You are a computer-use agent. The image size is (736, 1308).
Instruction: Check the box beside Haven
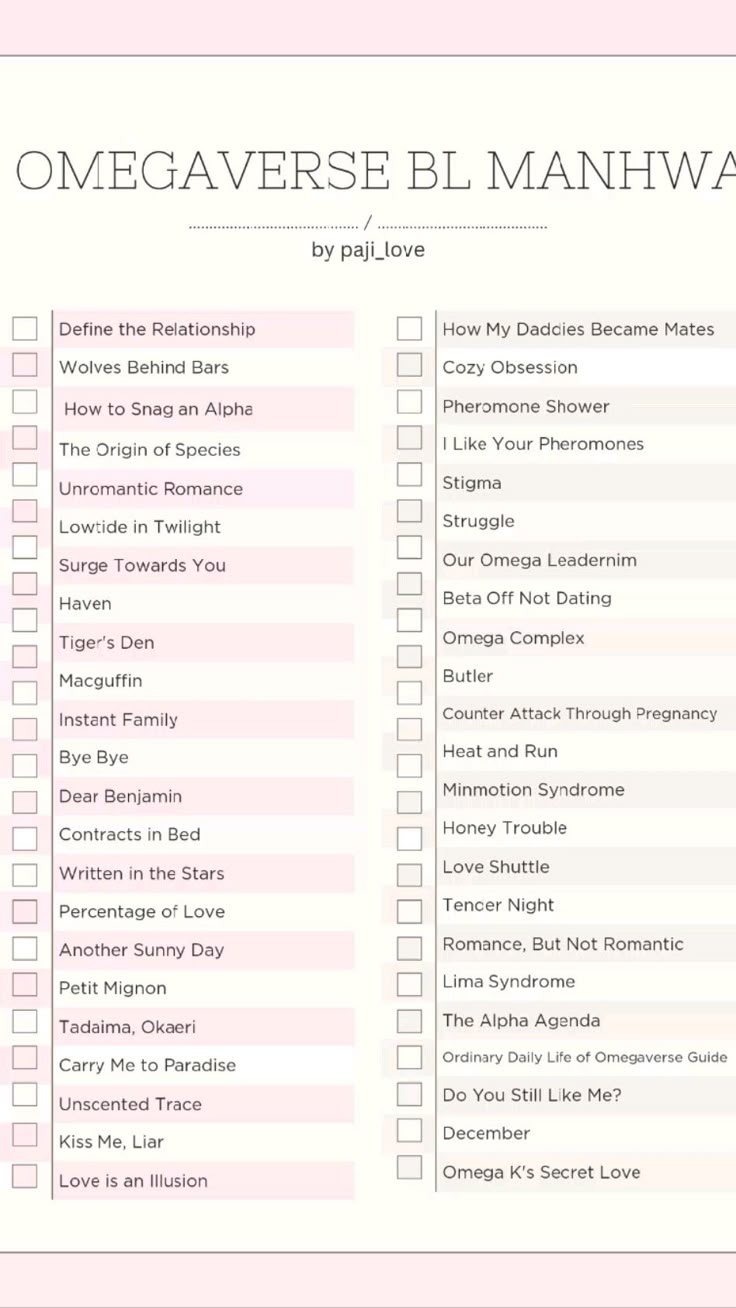[25, 583]
